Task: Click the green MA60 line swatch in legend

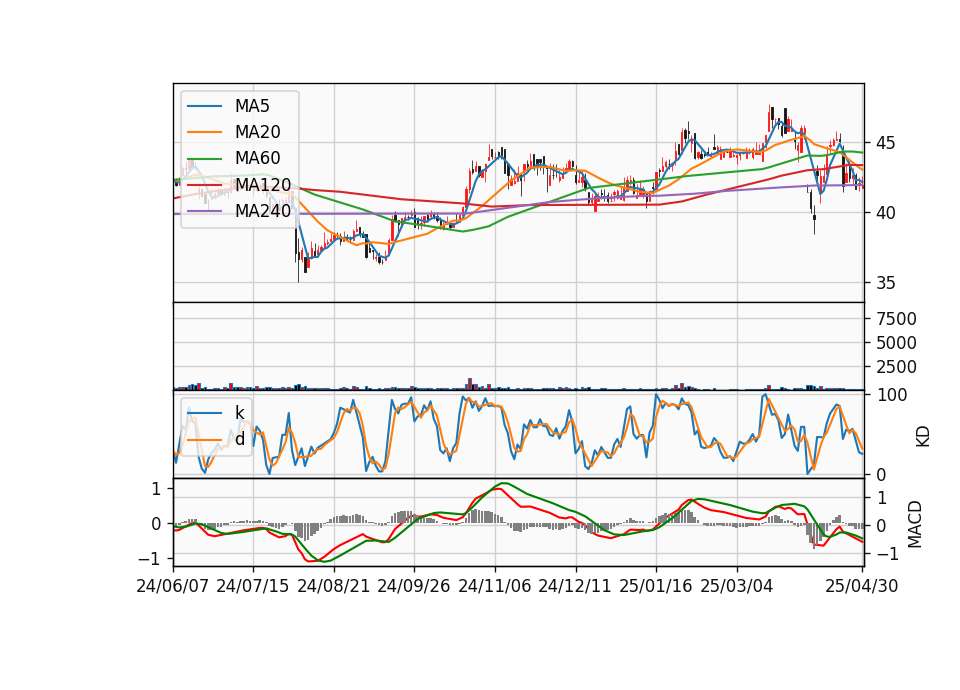Action: pyautogui.click(x=205, y=159)
